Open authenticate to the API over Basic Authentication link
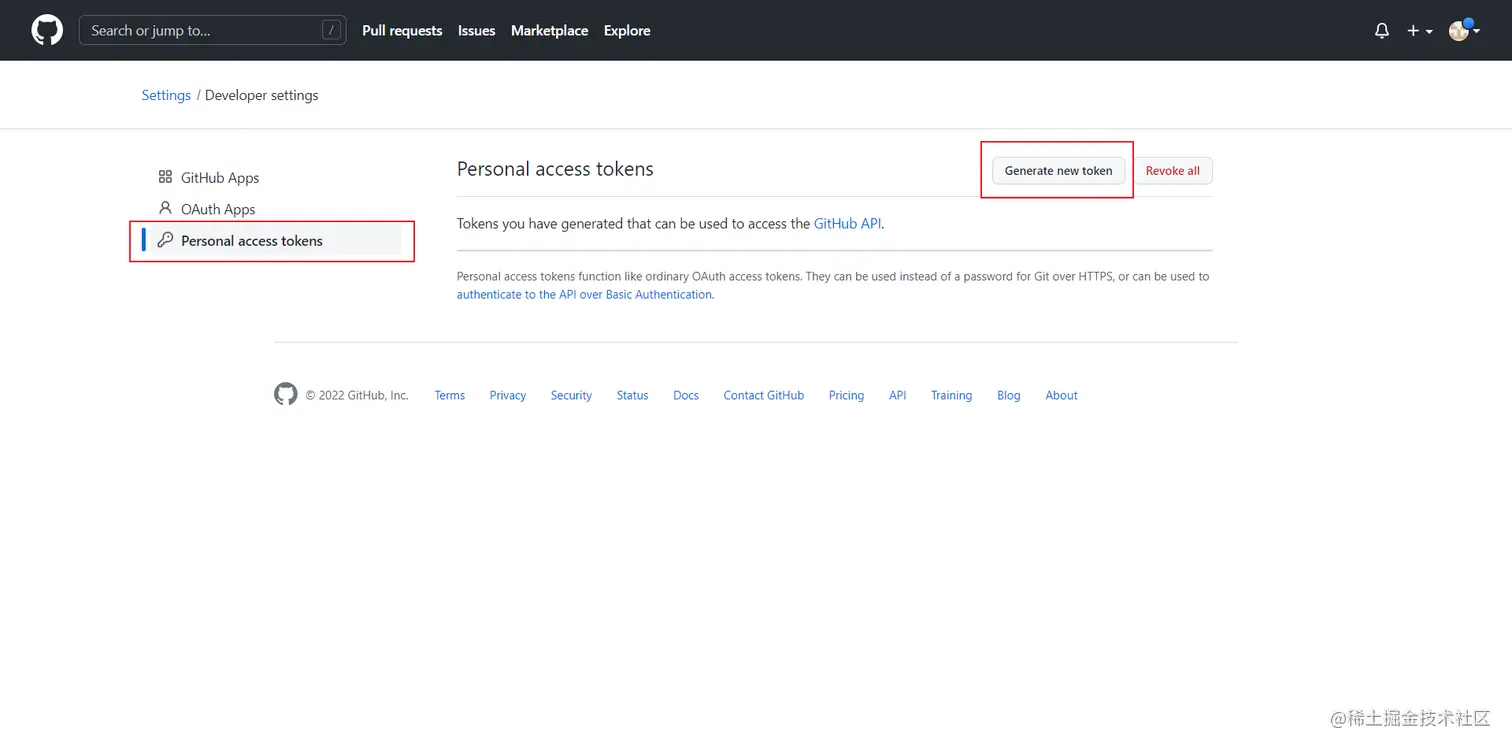Image resolution: width=1512 pixels, height=750 pixels. [585, 295]
